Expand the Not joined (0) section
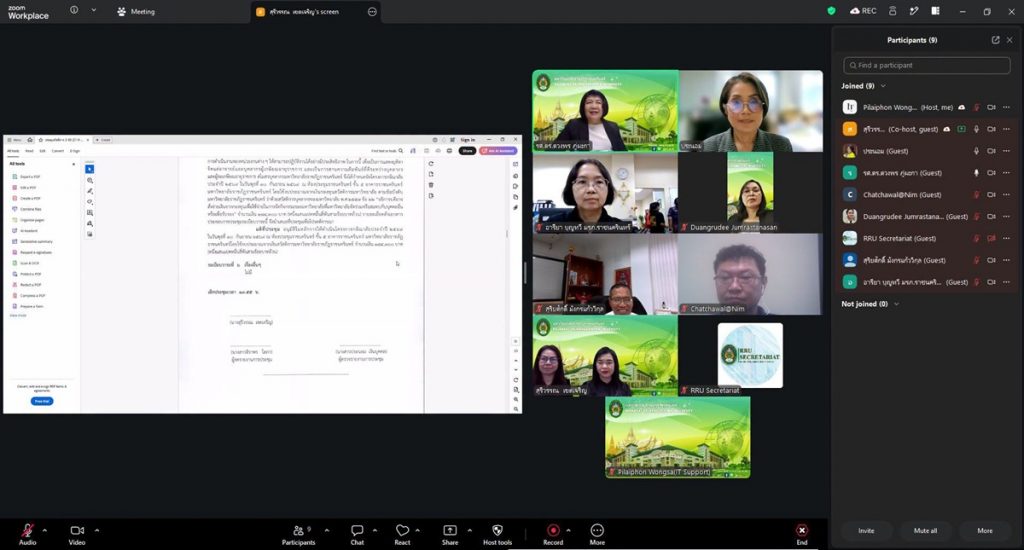The width and height of the screenshot is (1024, 550). (x=897, y=304)
